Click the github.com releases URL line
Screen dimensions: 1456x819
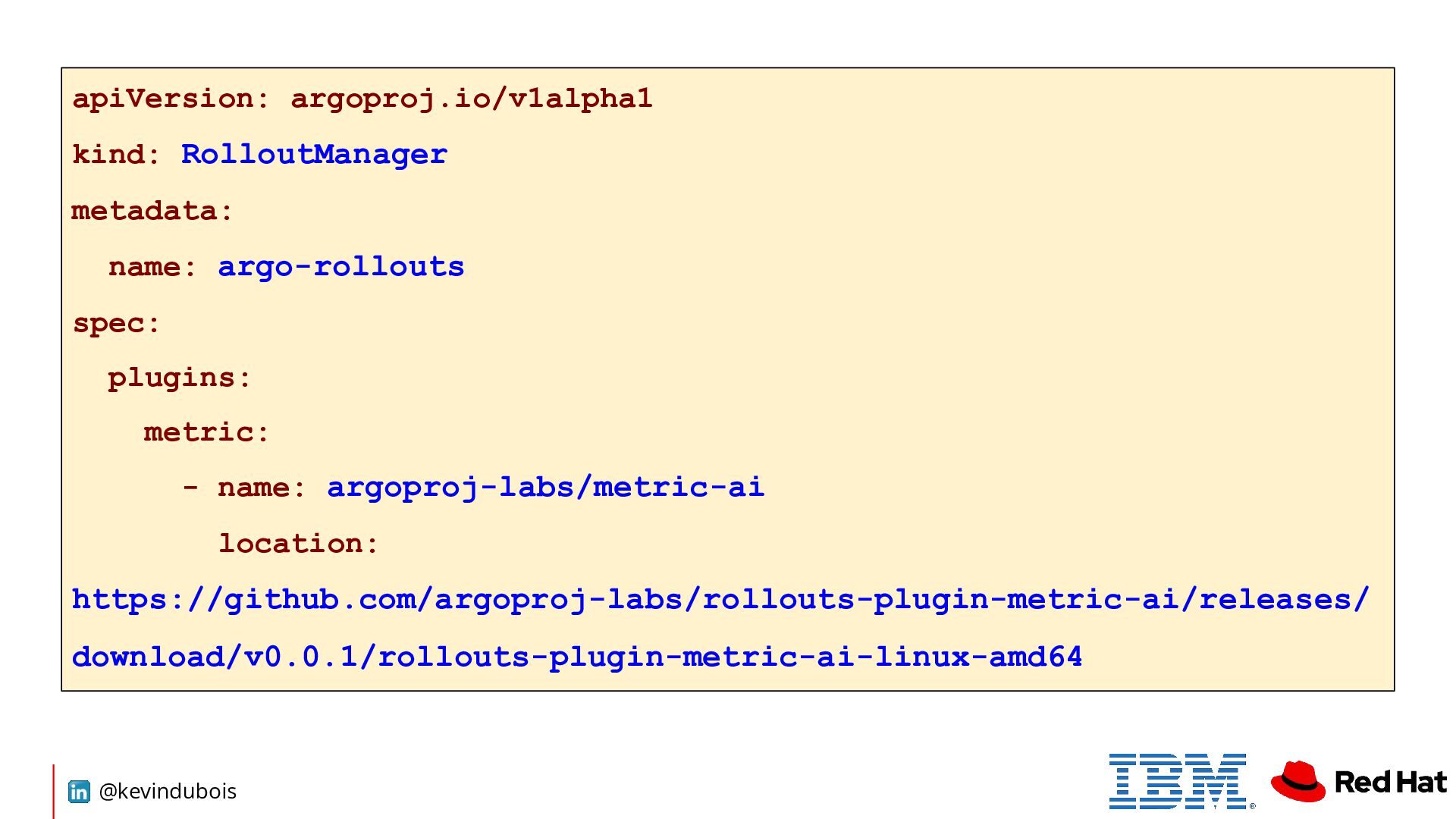tap(720, 600)
